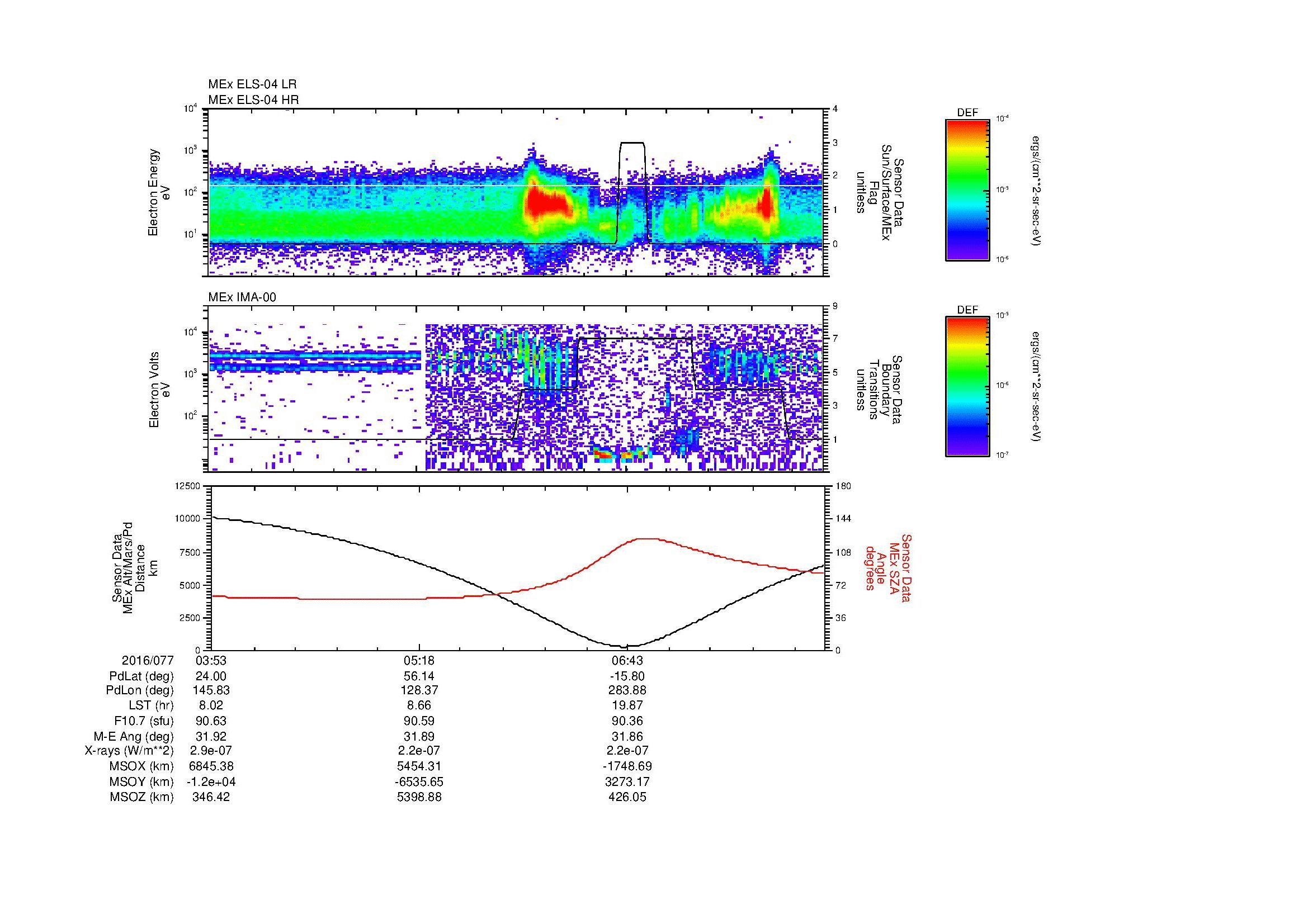Click the LST value 19.87

627,705
